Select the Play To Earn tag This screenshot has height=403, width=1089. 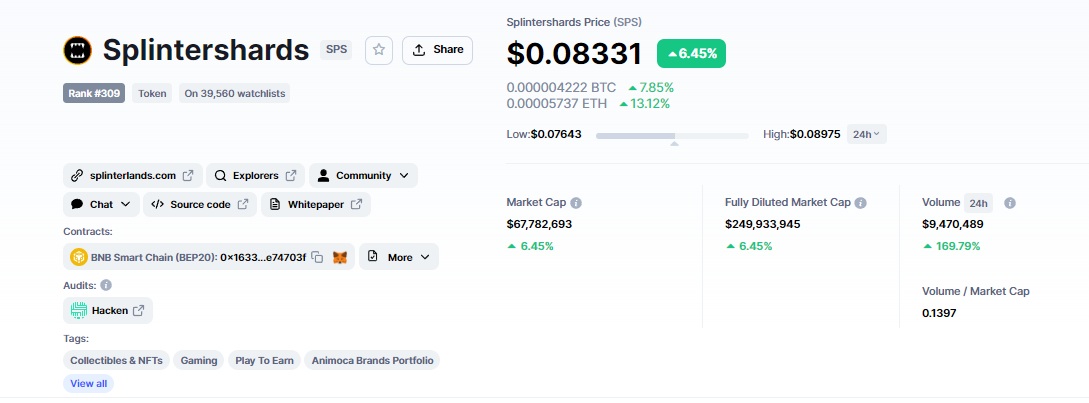pyautogui.click(x=265, y=361)
